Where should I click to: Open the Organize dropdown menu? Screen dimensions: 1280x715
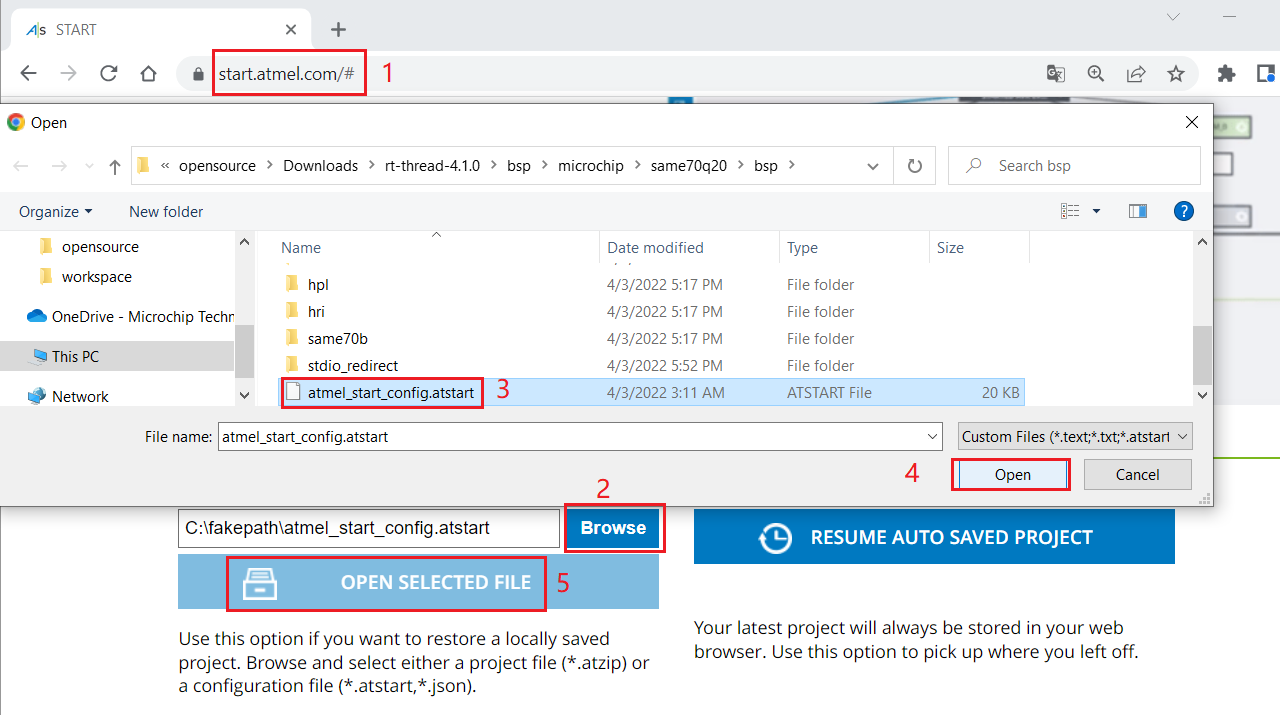coord(55,212)
